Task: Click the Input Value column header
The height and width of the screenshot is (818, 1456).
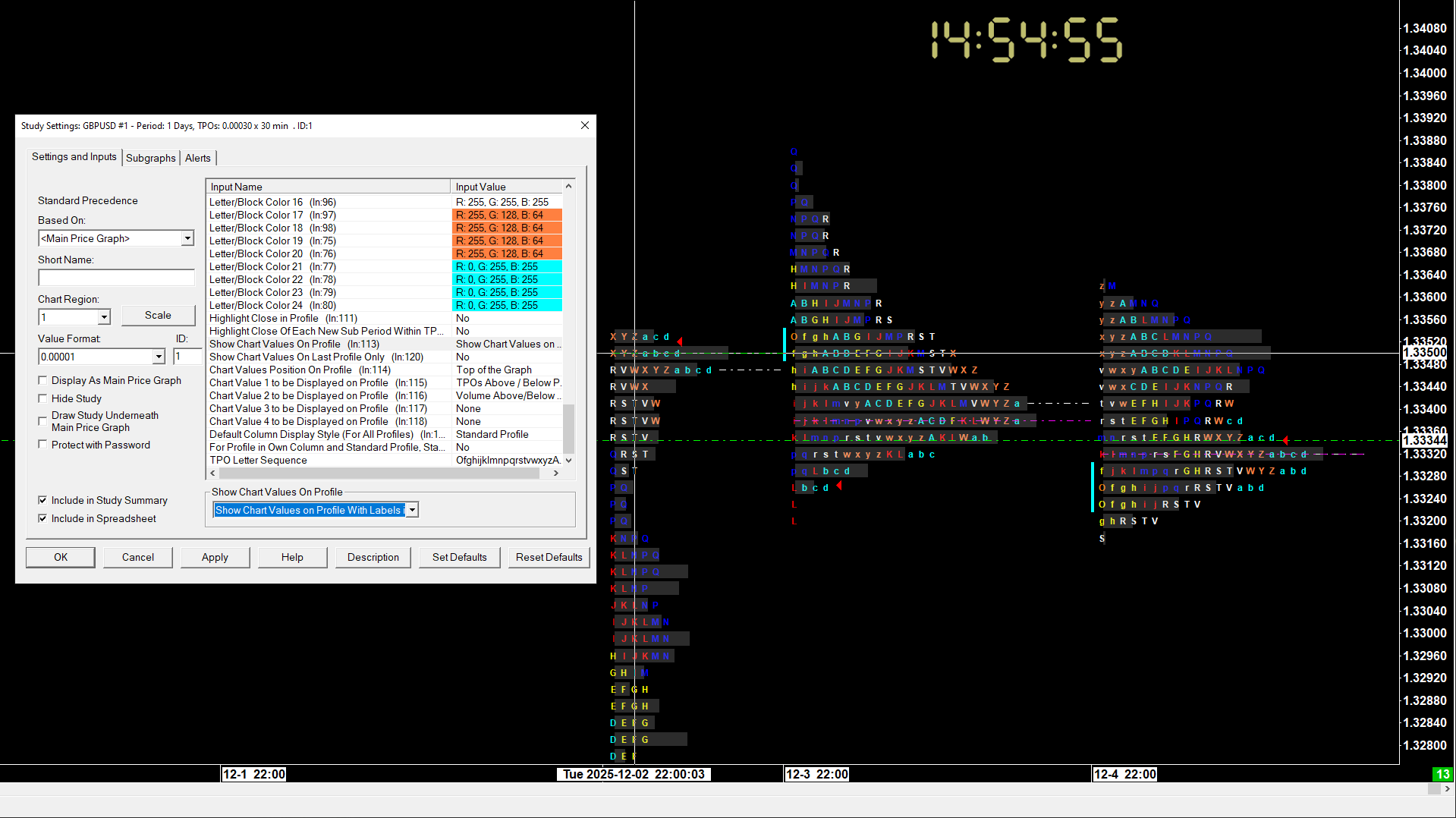Action: point(507,187)
